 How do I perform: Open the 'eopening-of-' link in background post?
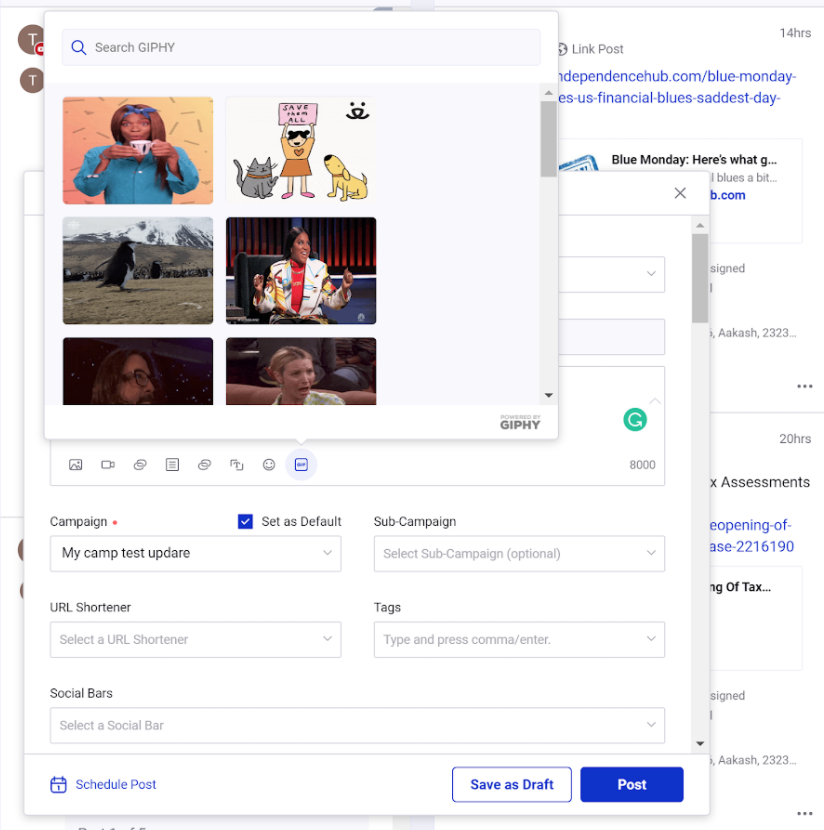pyautogui.click(x=750, y=525)
